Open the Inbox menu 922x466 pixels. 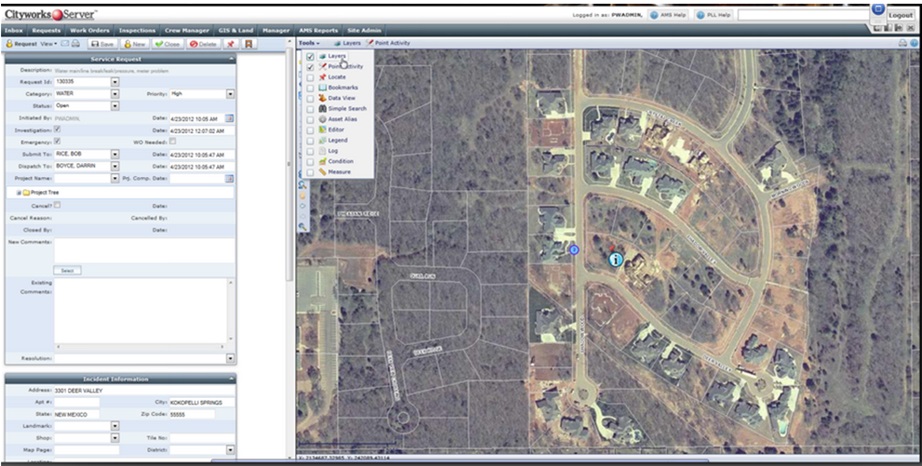(13, 31)
